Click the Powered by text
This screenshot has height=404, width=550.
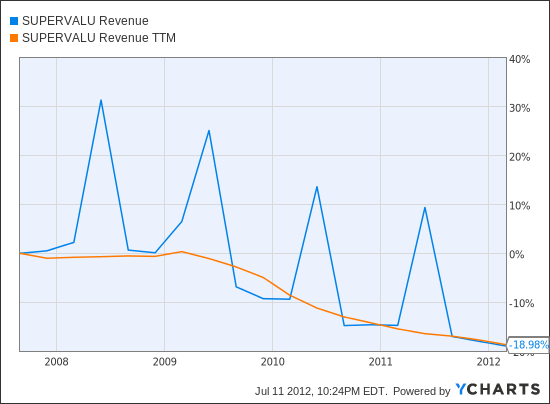point(421,391)
